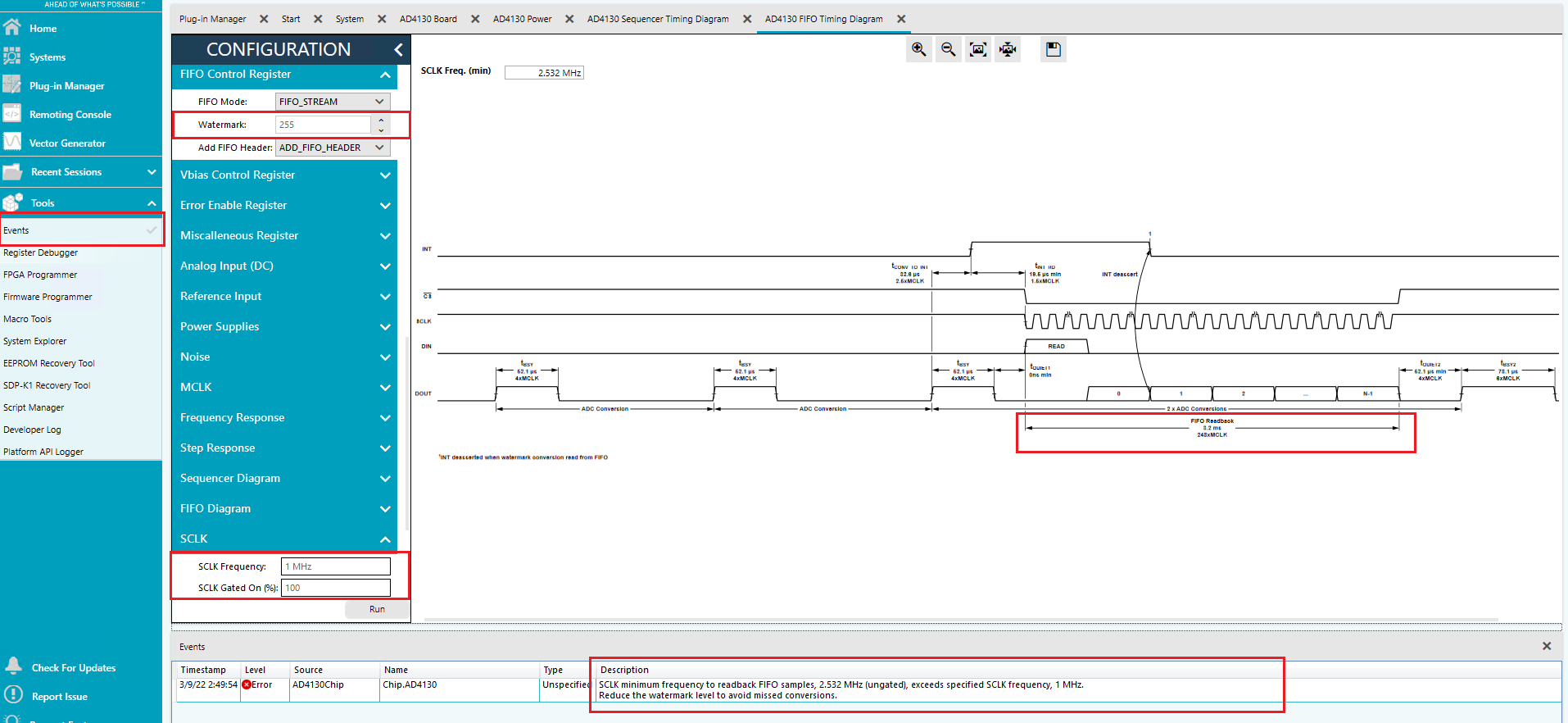This screenshot has height=723, width=1568.
Task: Collapse the CONFIGURATION panel with the left chevron
Action: [x=398, y=50]
